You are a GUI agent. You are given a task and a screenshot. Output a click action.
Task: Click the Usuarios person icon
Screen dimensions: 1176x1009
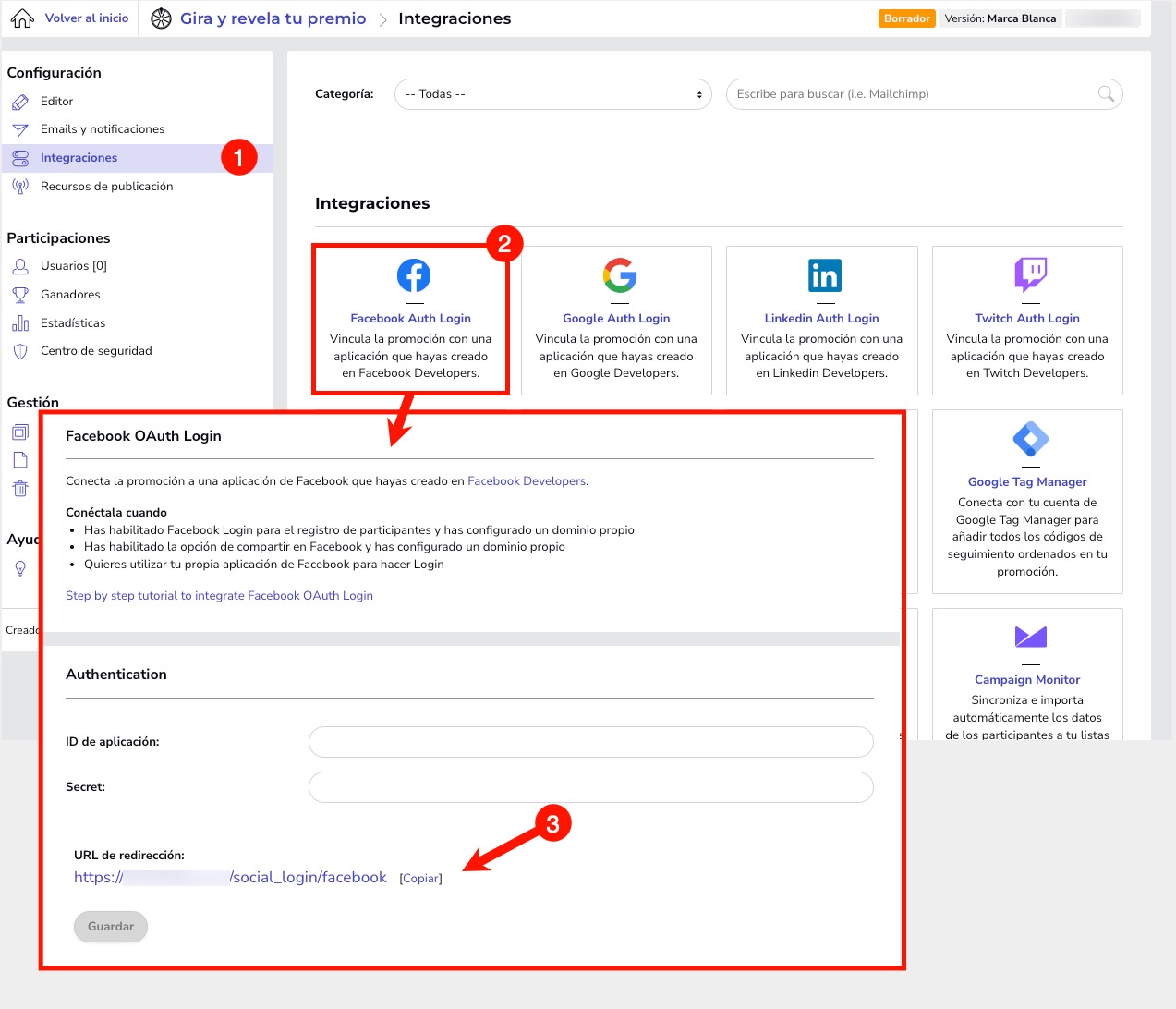coord(20,266)
